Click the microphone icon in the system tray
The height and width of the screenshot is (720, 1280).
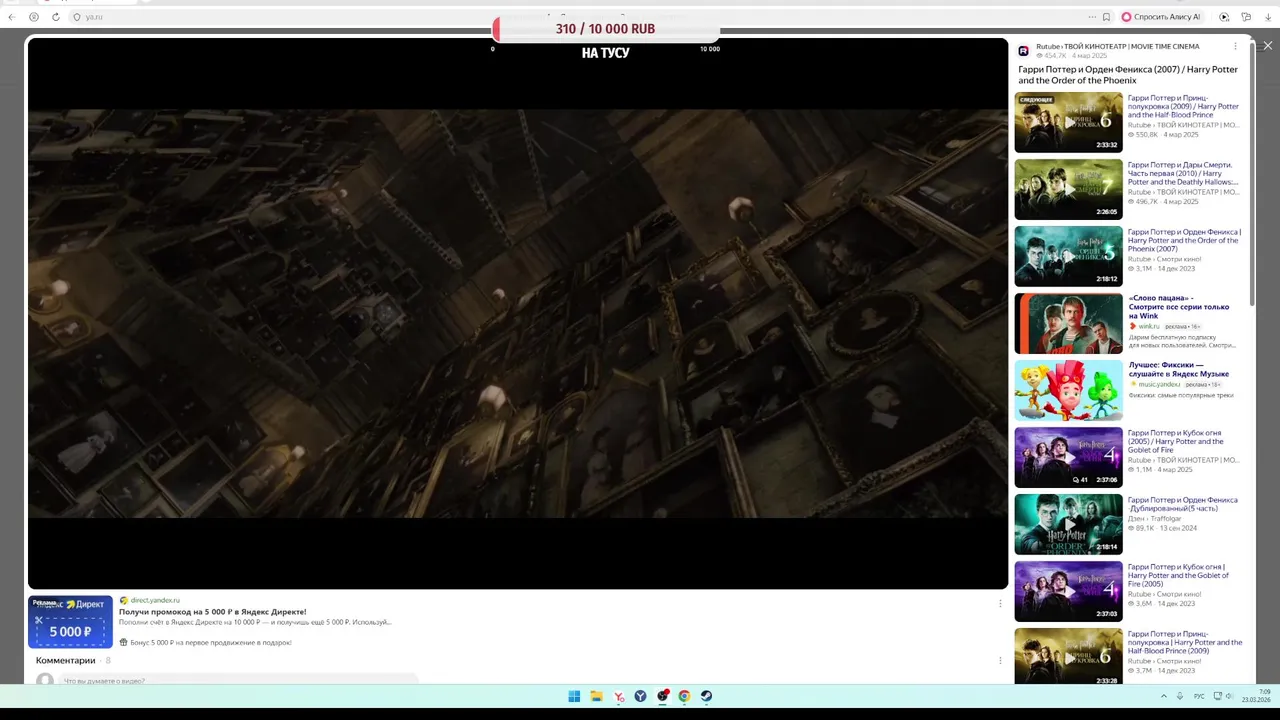click(x=1180, y=696)
